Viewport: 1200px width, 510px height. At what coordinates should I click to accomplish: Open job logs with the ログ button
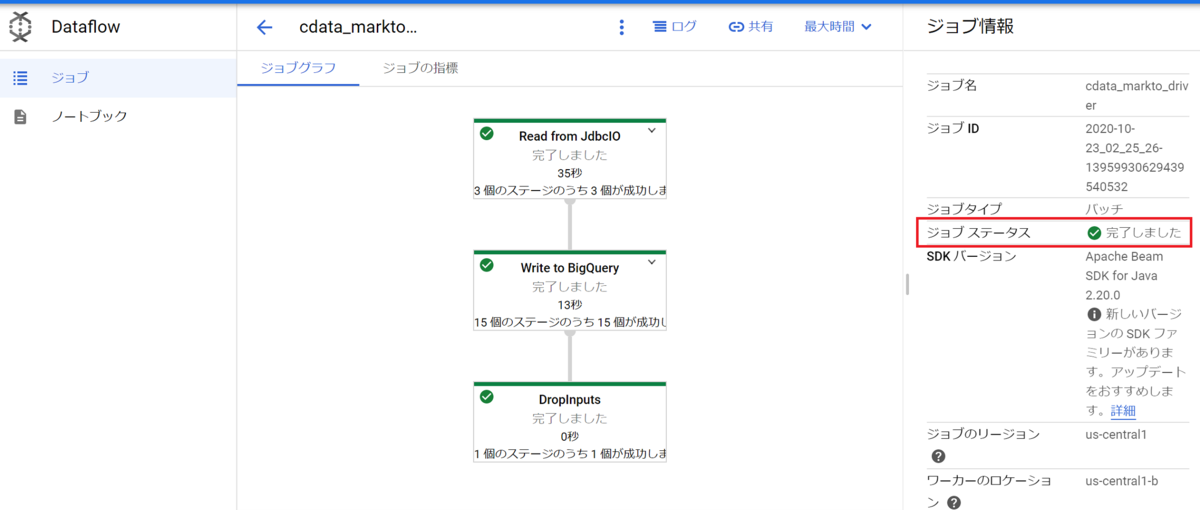[x=675, y=27]
